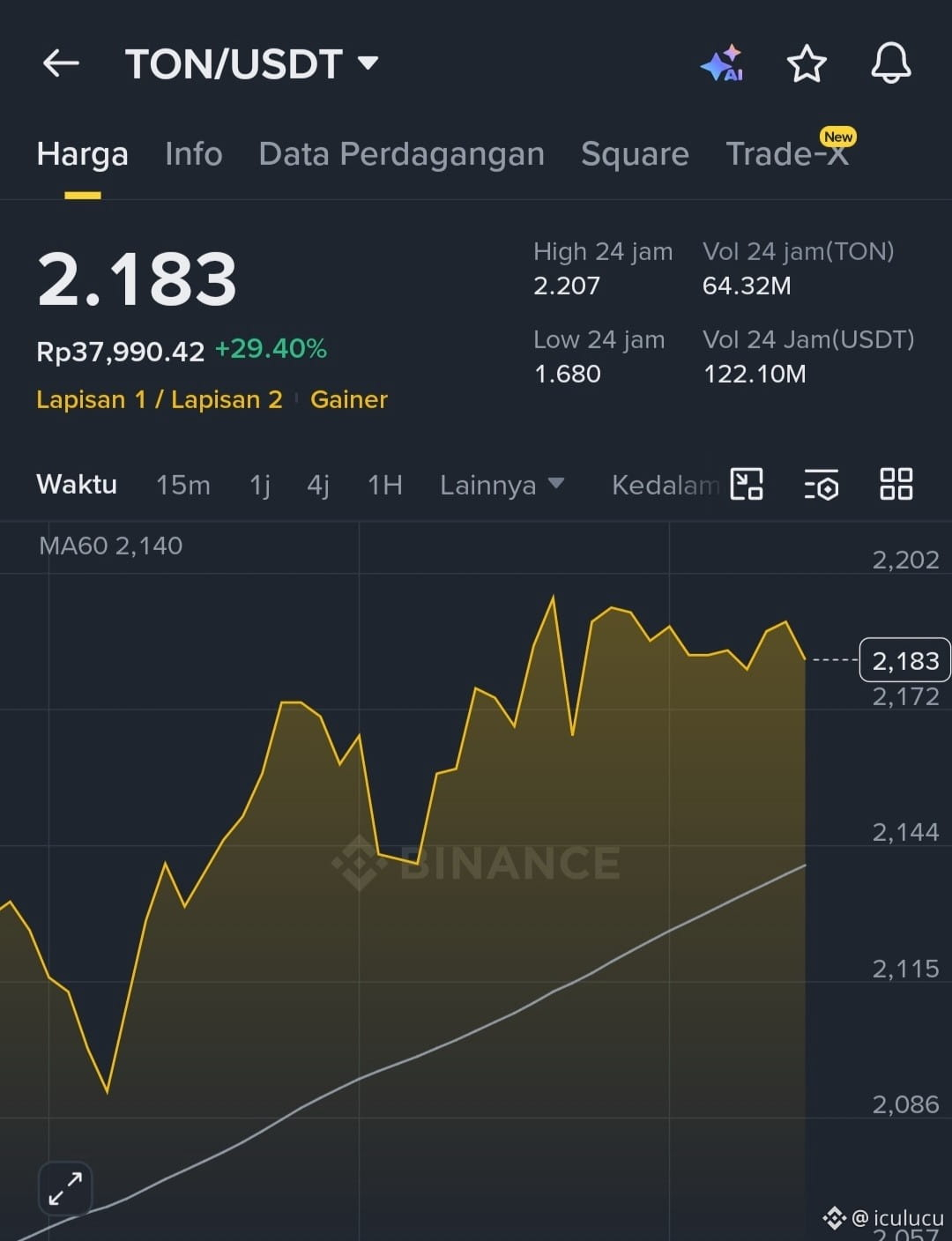Tap the back arrow icon
Viewport: 952px width, 1241px height.
pos(61,63)
